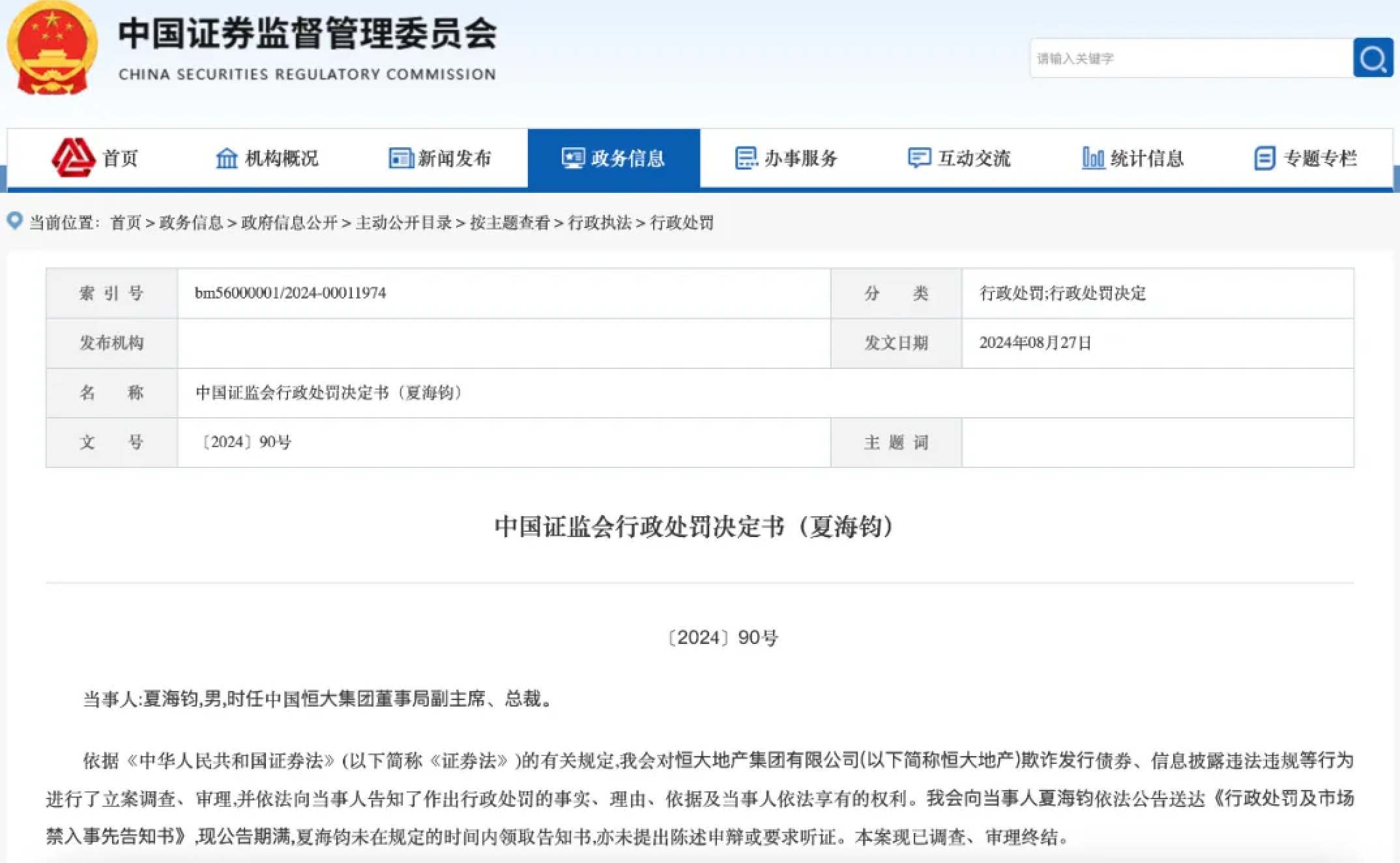Open the 新闻发布 navigation tab

[x=441, y=158]
